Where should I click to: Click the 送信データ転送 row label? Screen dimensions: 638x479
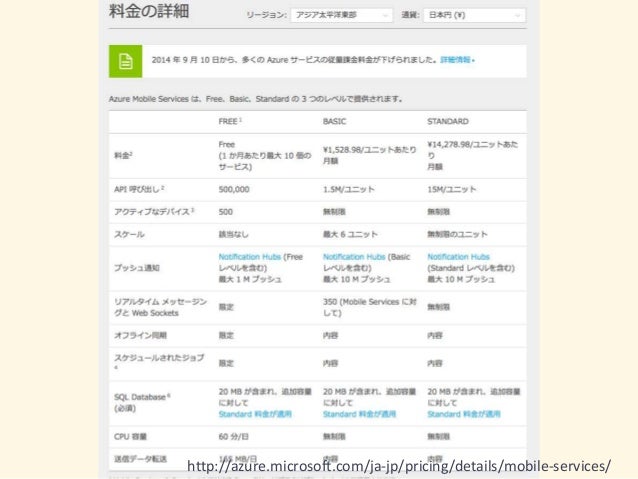pos(140,459)
